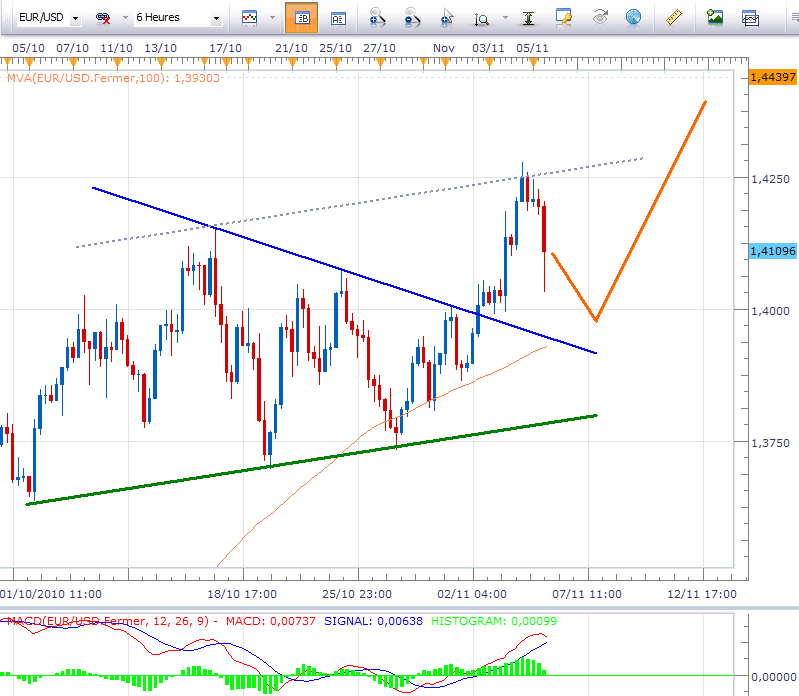Select the chart style line icon
799x696 pixels.
248,18
